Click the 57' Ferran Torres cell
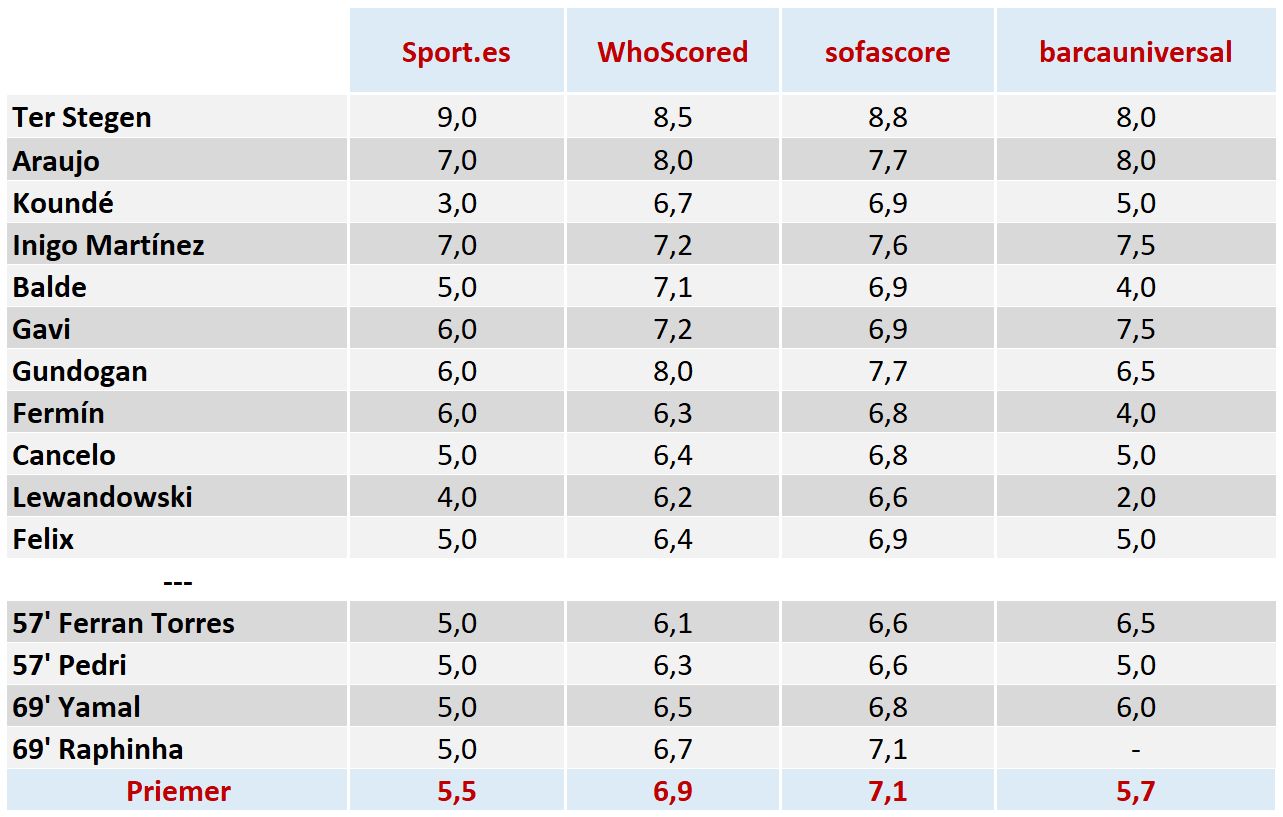The width and height of the screenshot is (1283, 817). (x=123, y=623)
